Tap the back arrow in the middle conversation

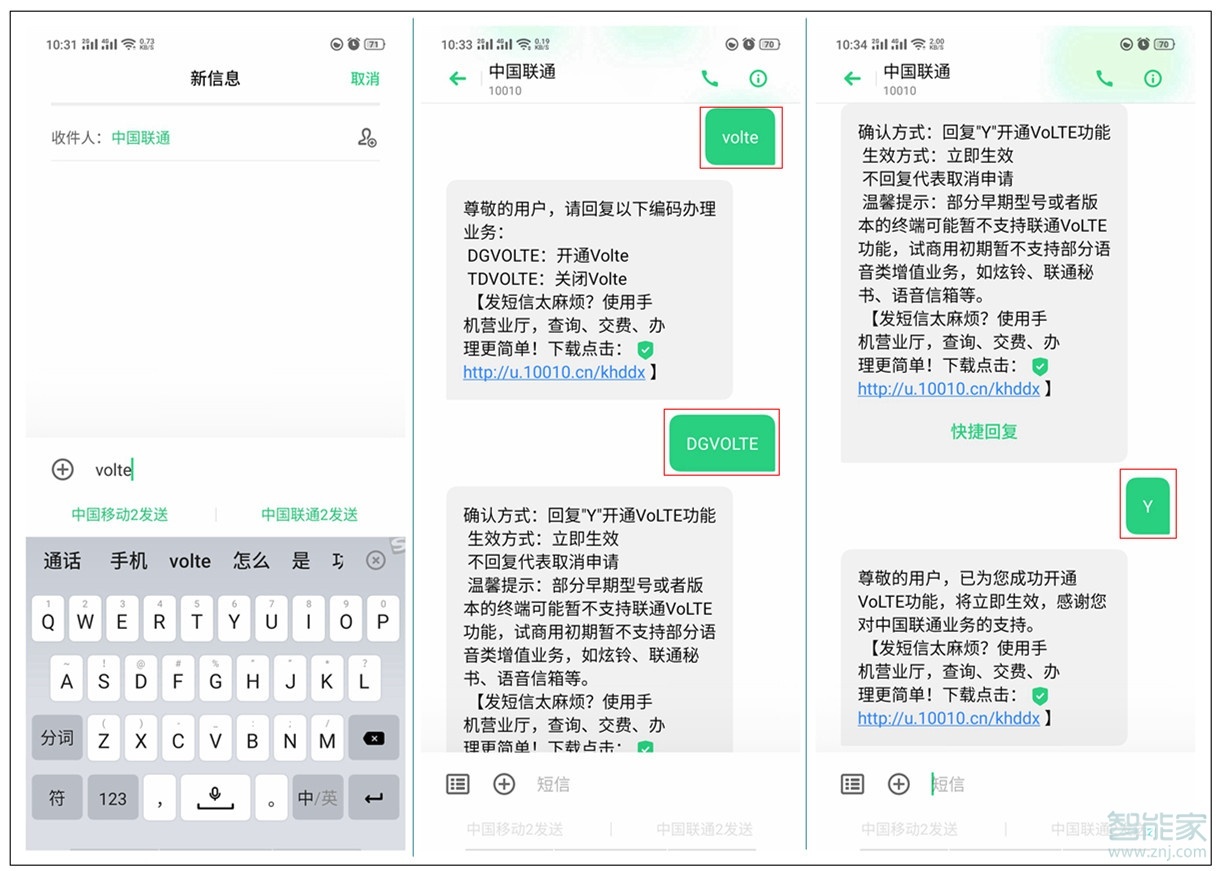click(457, 78)
